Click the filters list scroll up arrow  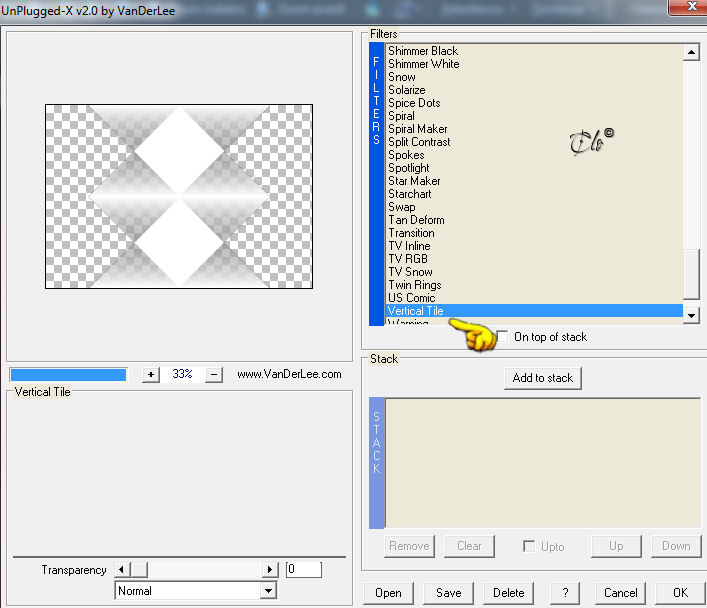click(x=691, y=52)
